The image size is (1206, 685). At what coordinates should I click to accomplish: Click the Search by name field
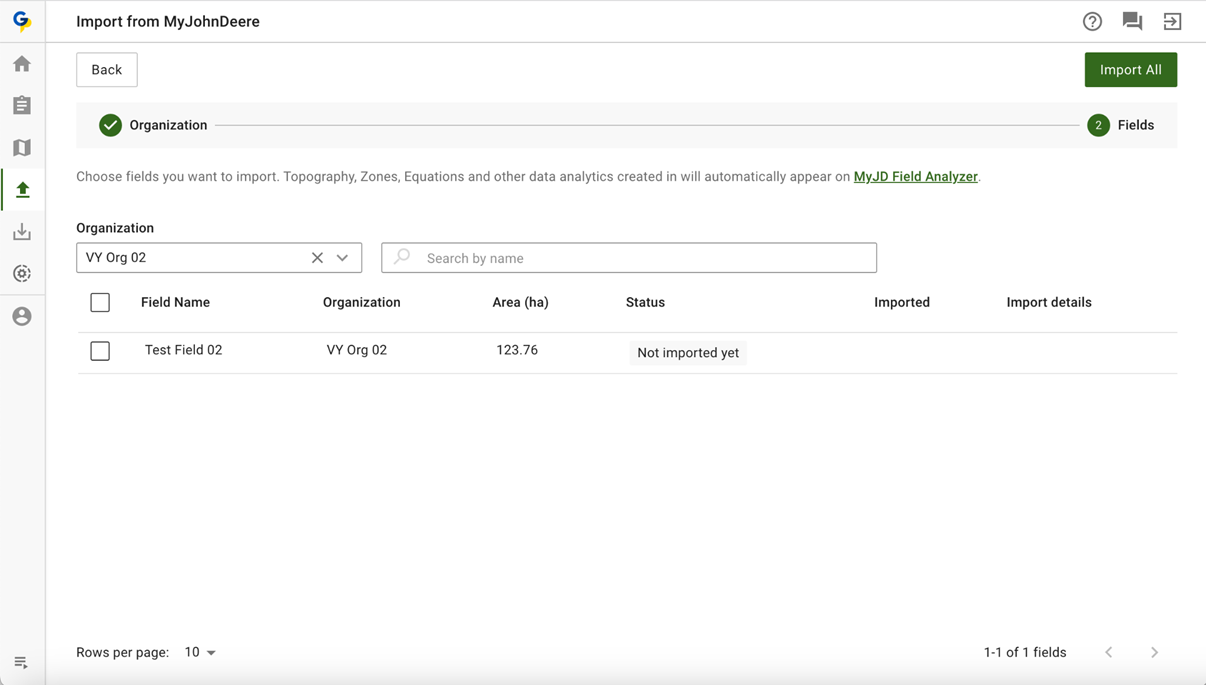coord(640,258)
